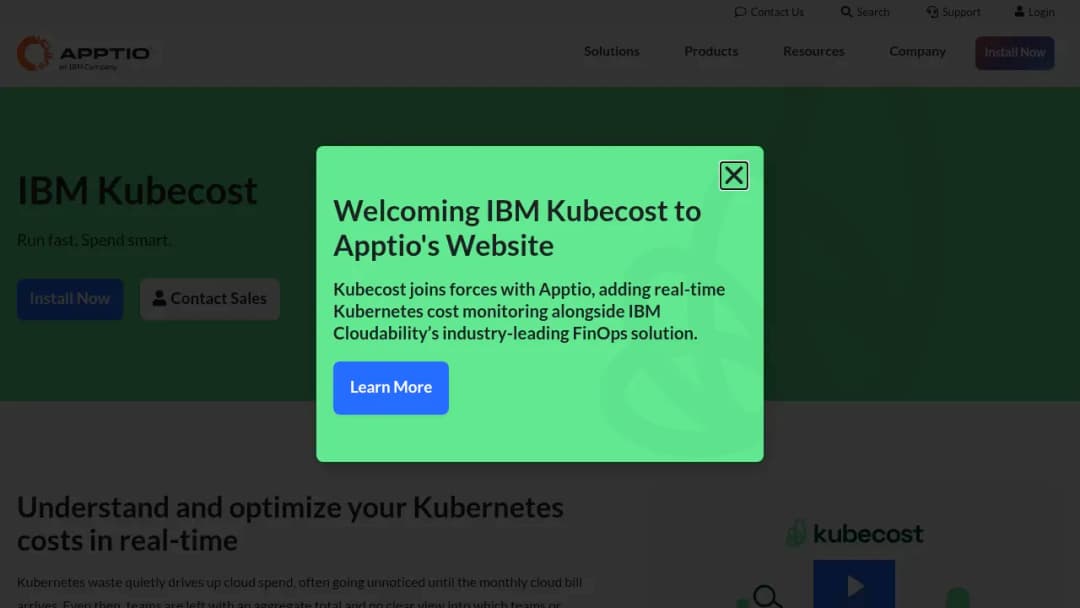
Task: Click the user icon beside Login
Action: [1019, 12]
